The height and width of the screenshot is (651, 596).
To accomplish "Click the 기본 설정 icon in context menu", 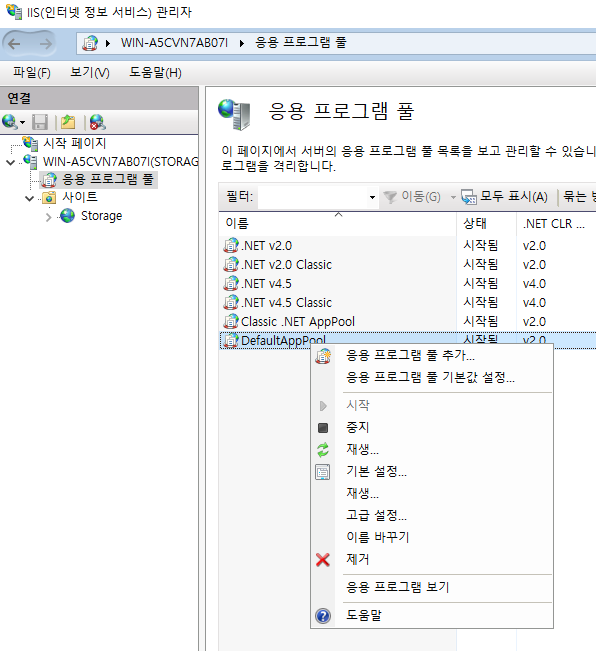I will [x=323, y=472].
